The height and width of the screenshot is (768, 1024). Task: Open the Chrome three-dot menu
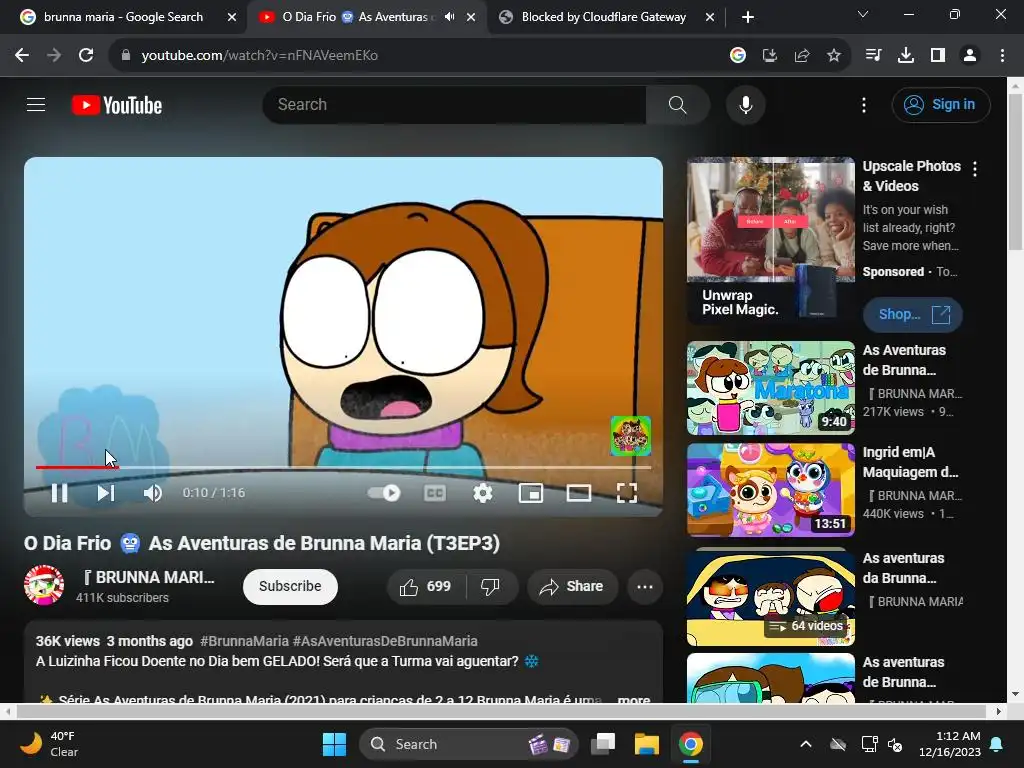(1002, 56)
